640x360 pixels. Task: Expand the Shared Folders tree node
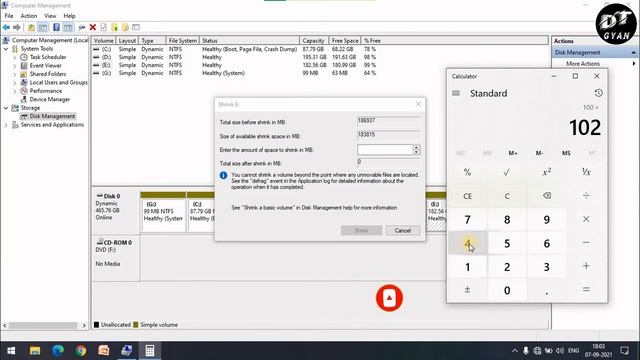(x=15, y=74)
